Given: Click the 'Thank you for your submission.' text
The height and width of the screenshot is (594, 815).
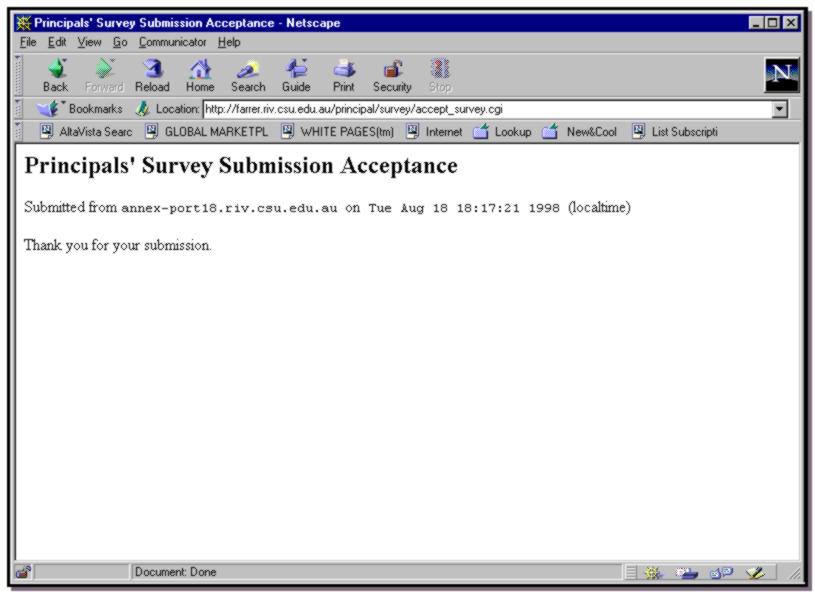Looking at the screenshot, I should click(x=118, y=245).
